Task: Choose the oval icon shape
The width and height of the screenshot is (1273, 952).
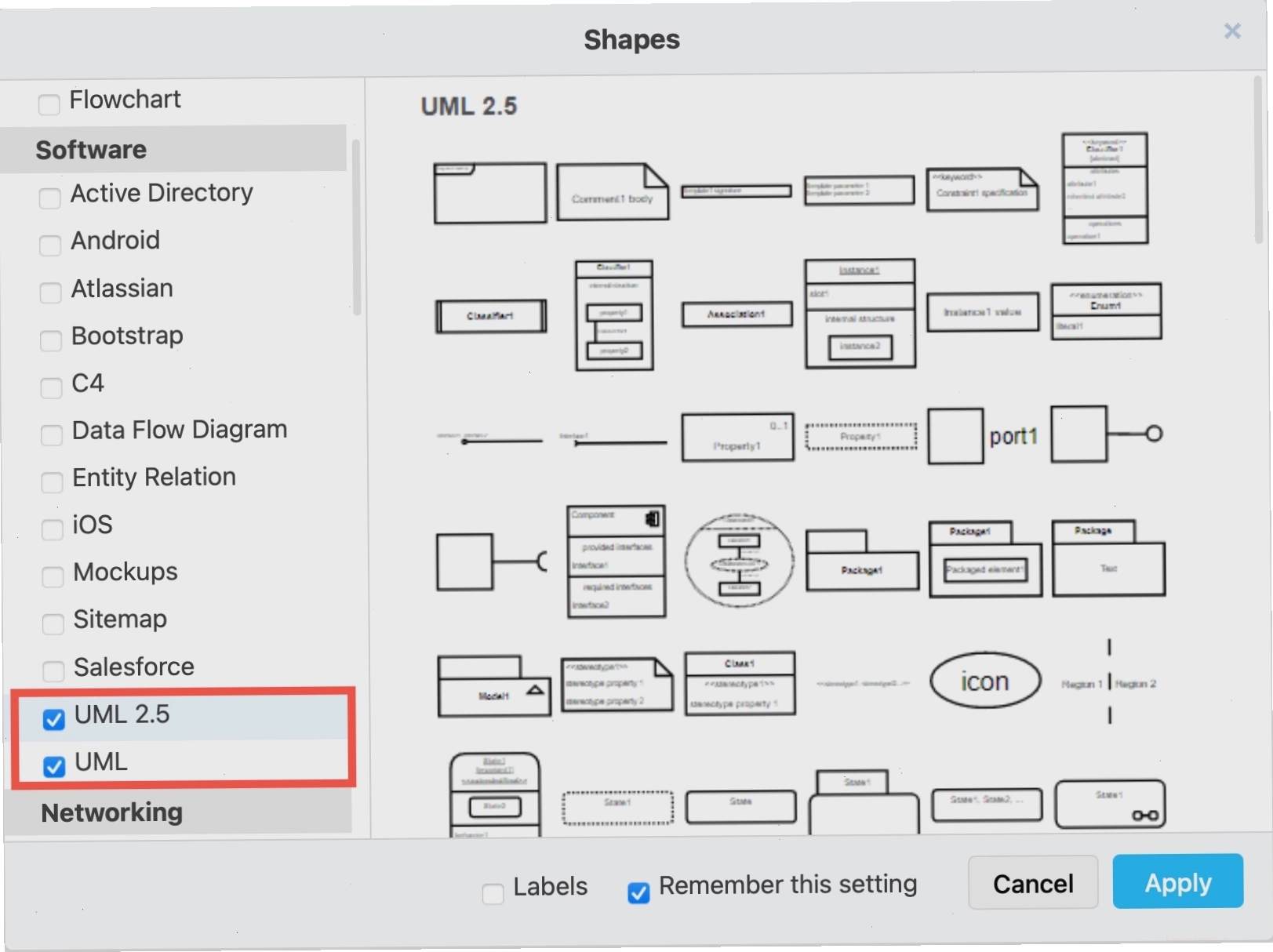Action: pyautogui.click(x=985, y=681)
